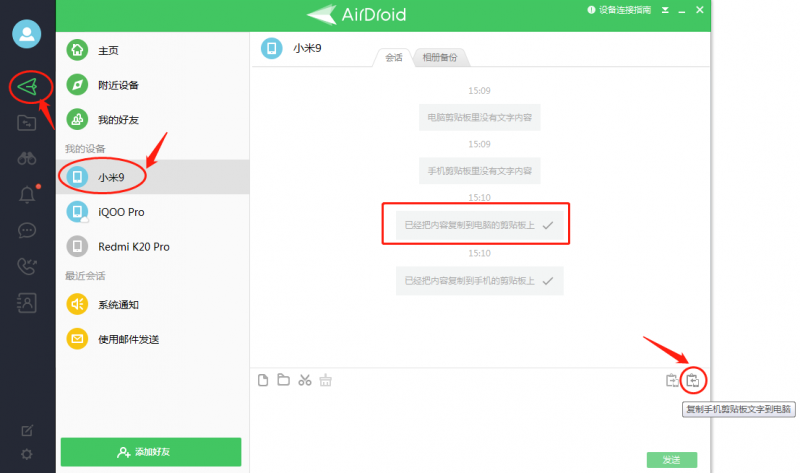Viewport: 800px width, 473px height.
Task: Switch to the 会话 tab
Action: [x=393, y=58]
